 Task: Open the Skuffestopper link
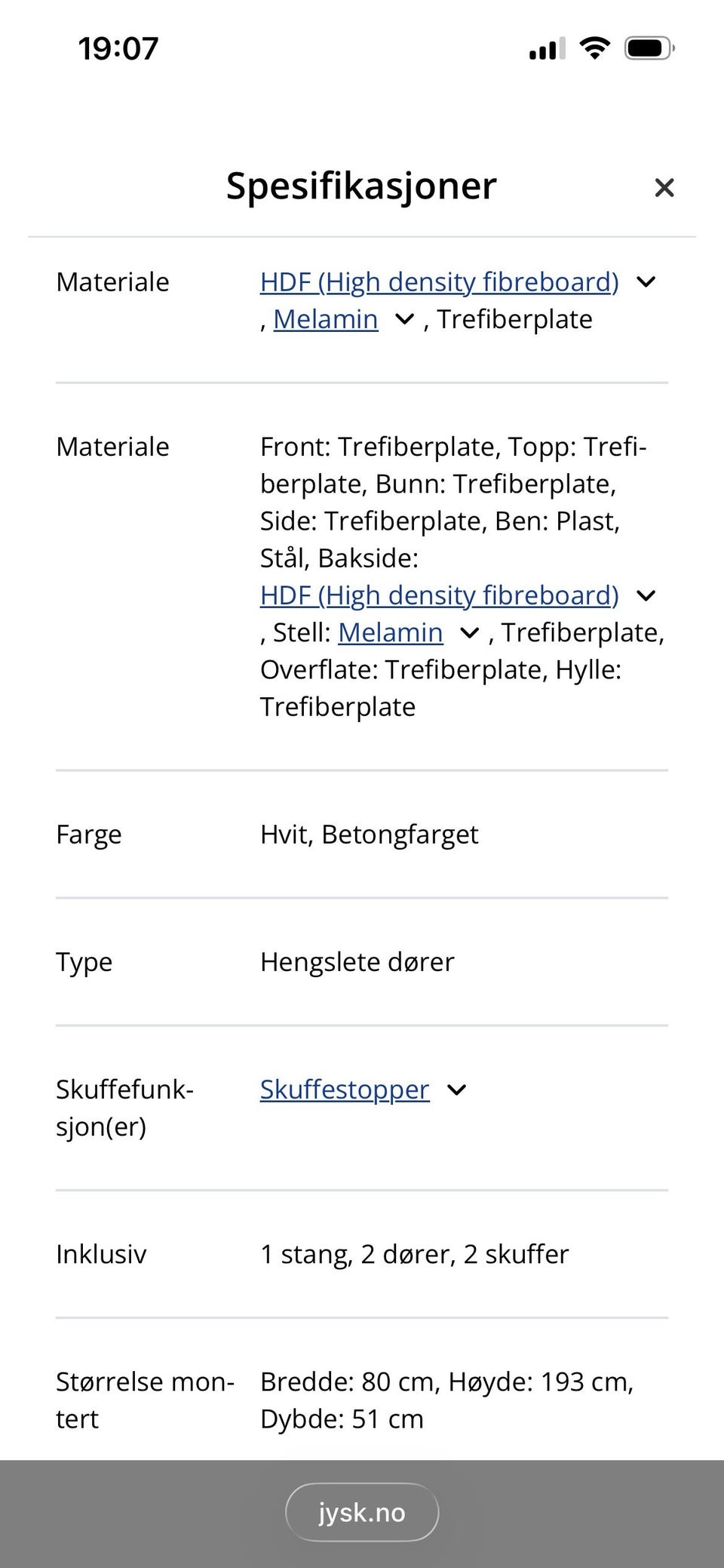343,1090
